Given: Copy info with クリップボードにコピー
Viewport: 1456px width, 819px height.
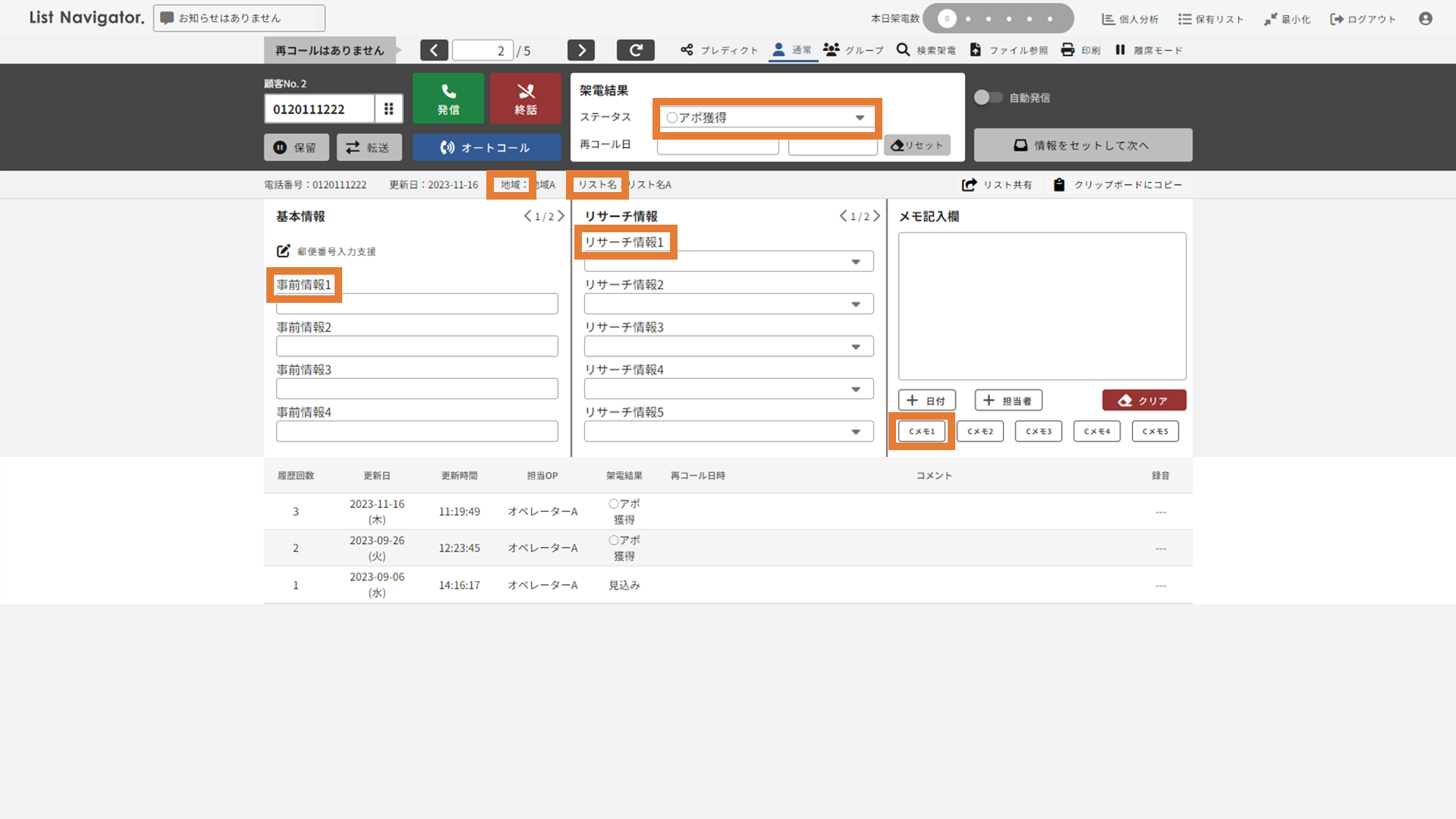Looking at the screenshot, I should (x=1118, y=184).
